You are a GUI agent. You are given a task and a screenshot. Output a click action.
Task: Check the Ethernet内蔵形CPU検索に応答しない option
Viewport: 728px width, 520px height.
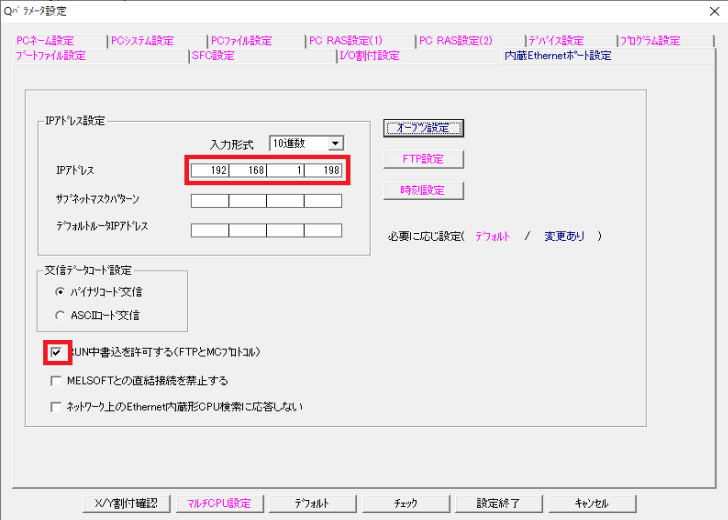[x=56, y=407]
